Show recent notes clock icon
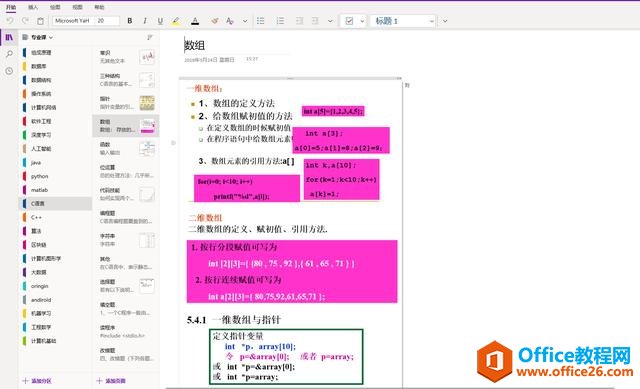Image resolution: width=640 pixels, height=389 pixels. click(9, 71)
